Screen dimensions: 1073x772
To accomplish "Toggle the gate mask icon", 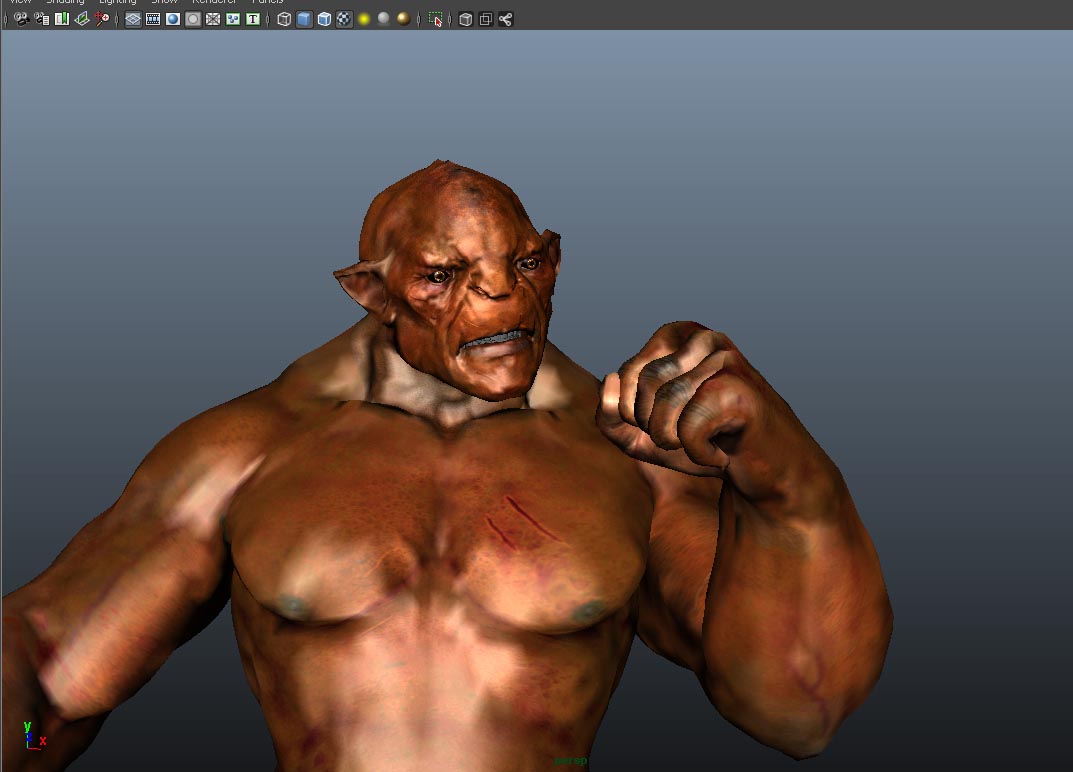I will 193,19.
